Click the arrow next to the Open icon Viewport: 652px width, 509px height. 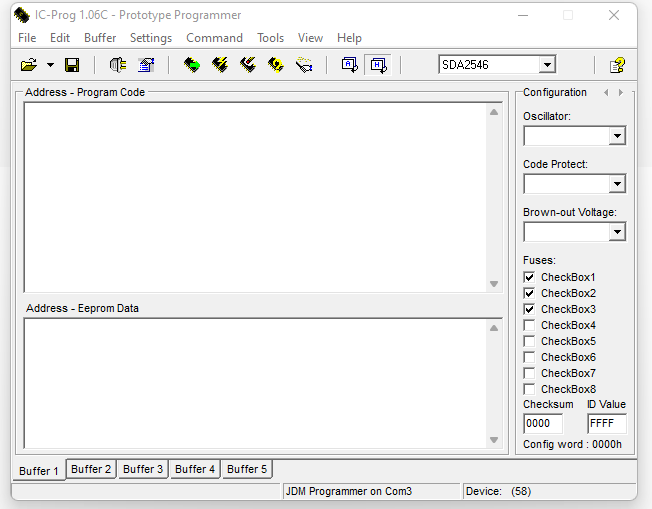click(x=50, y=65)
